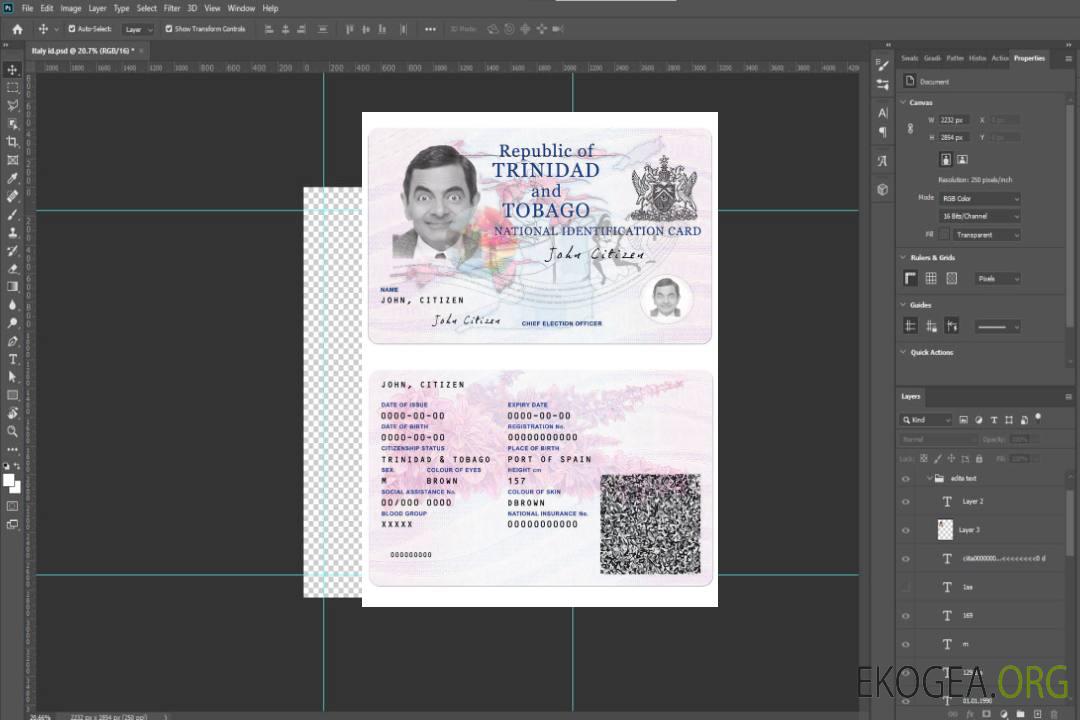
Task: Select the Lasso tool
Action: click(12, 105)
